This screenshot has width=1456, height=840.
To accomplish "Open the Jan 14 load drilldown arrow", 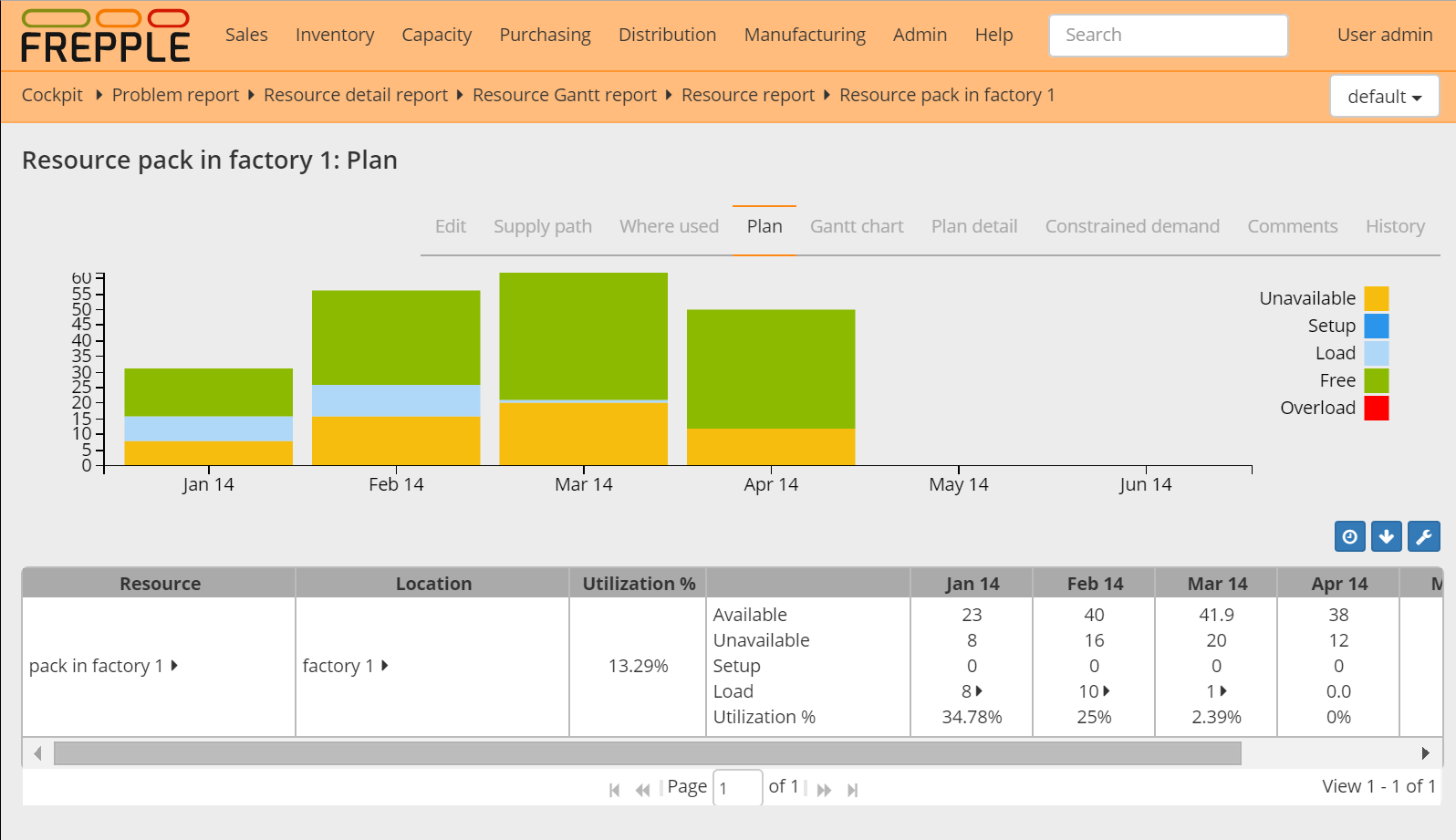I will coord(980,691).
